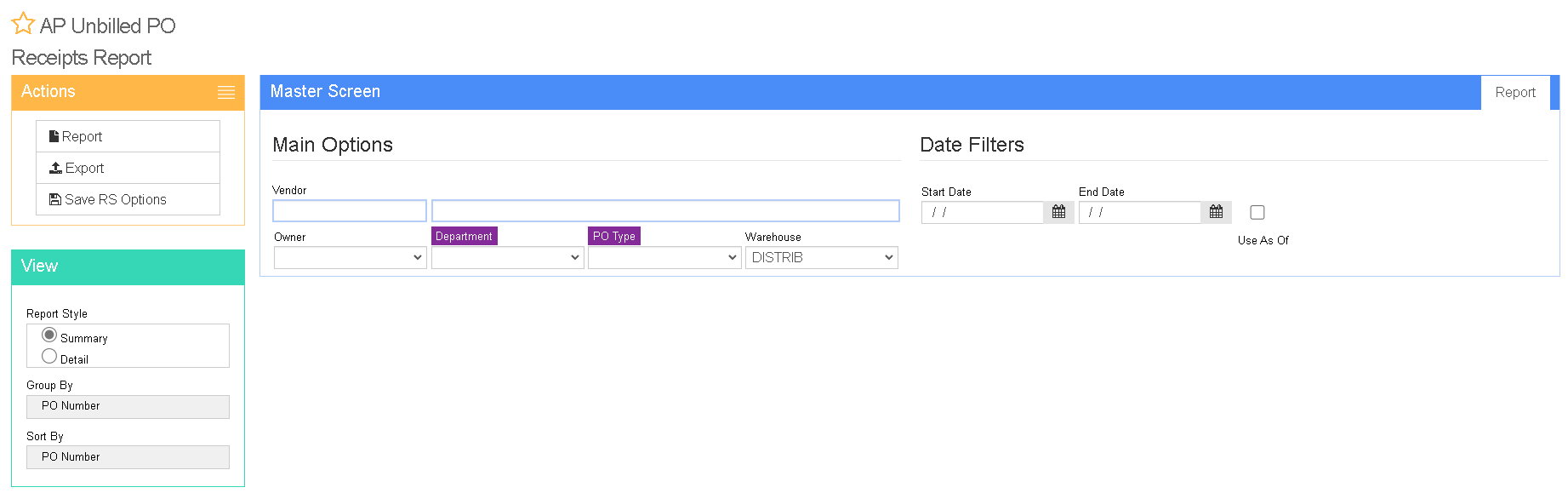Run the Report action
Image resolution: width=1568 pixels, height=493 pixels.
(128, 136)
